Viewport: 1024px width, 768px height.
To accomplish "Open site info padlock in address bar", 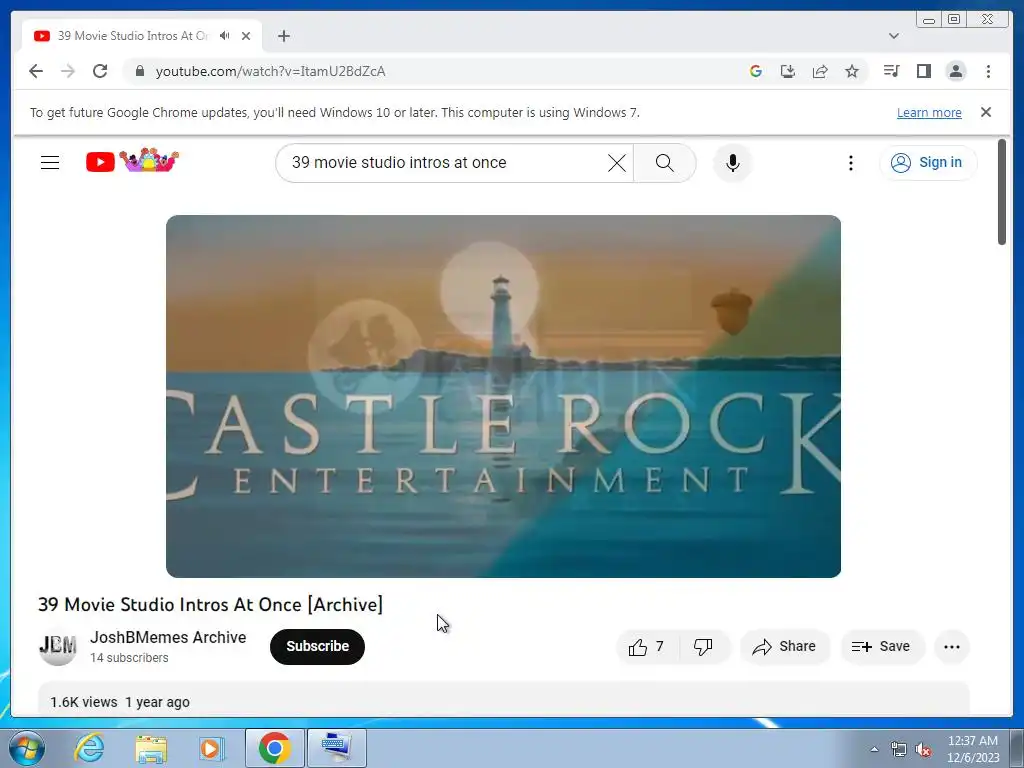I will (139, 71).
